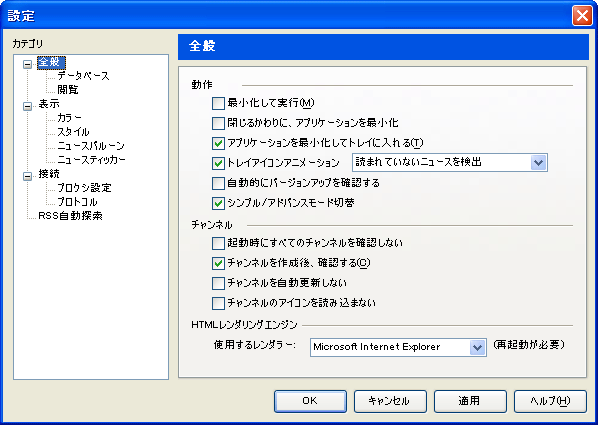Click the キャンセル button
The height and width of the screenshot is (425, 598).
[390, 401]
